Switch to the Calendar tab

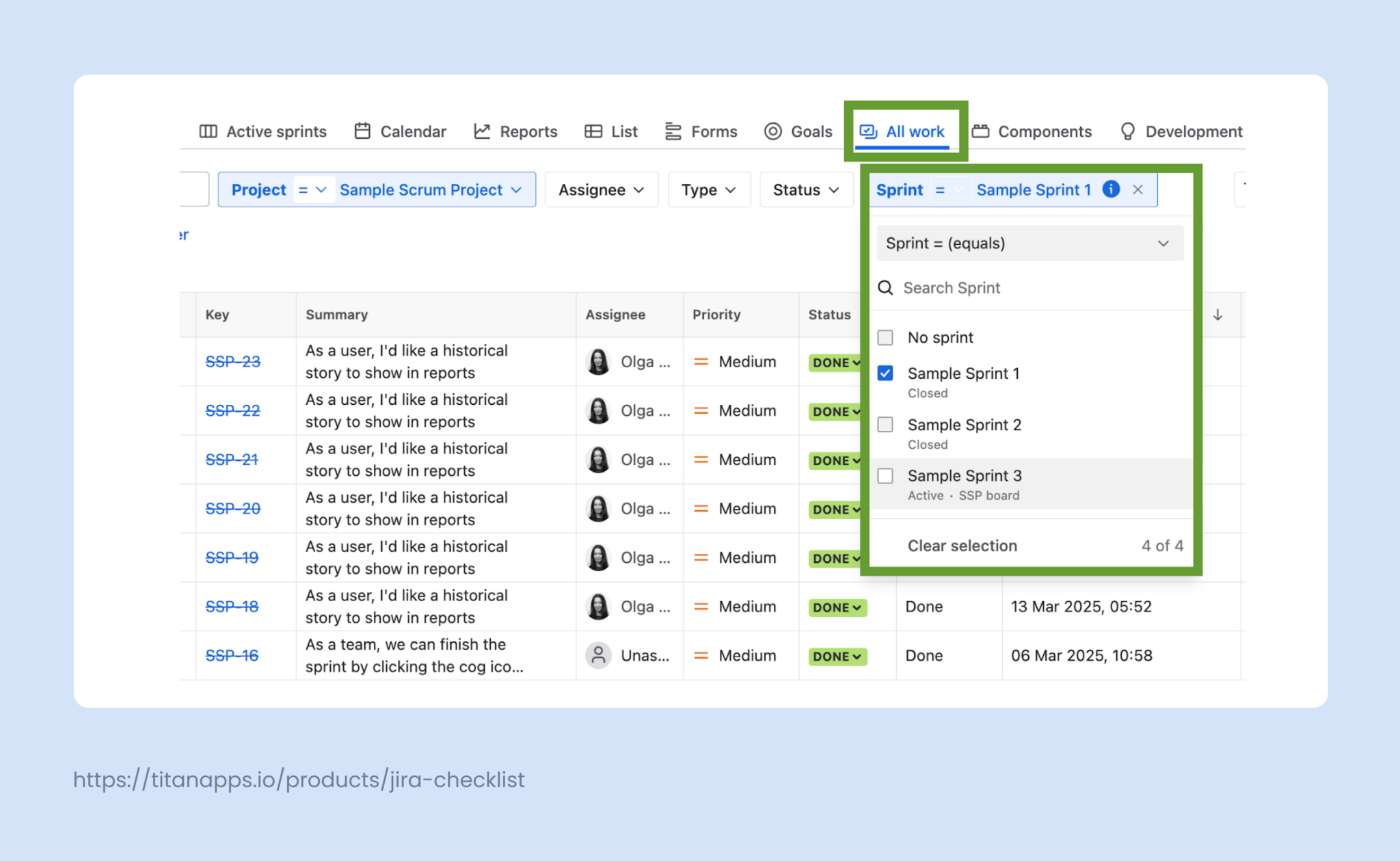click(400, 131)
